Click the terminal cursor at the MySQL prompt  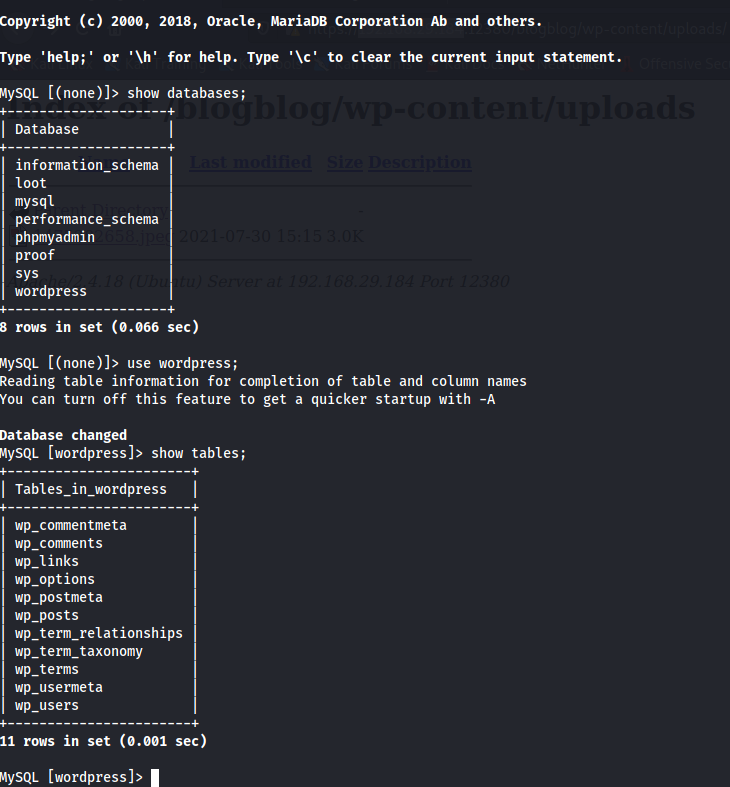[155, 777]
